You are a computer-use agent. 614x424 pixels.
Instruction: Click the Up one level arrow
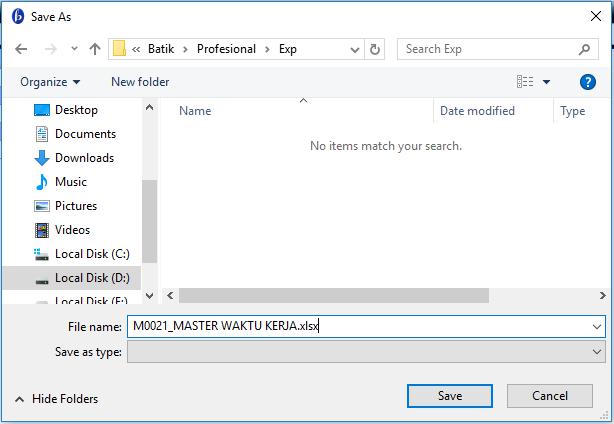(95, 49)
